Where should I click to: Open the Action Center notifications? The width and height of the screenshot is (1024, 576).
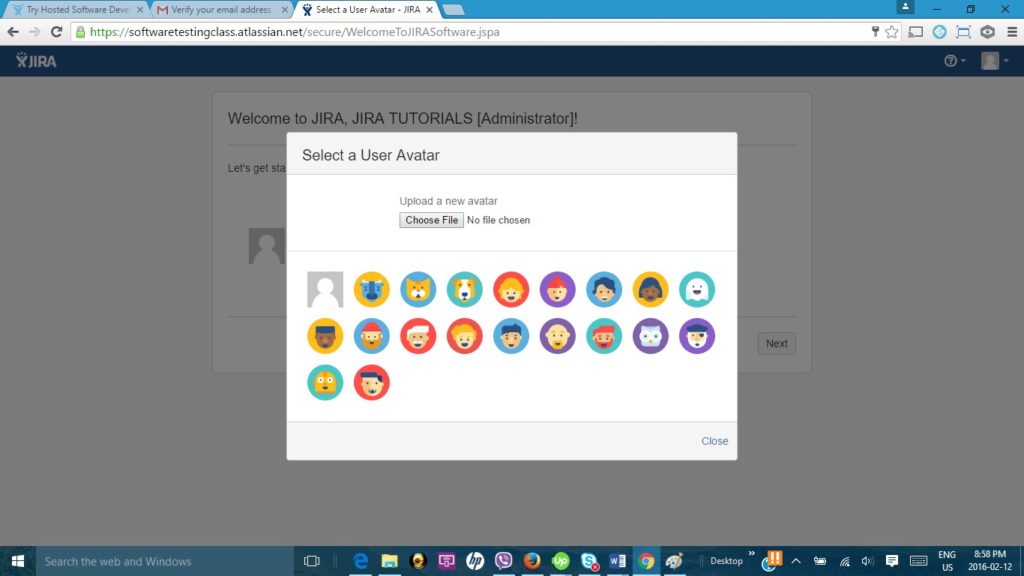point(891,561)
